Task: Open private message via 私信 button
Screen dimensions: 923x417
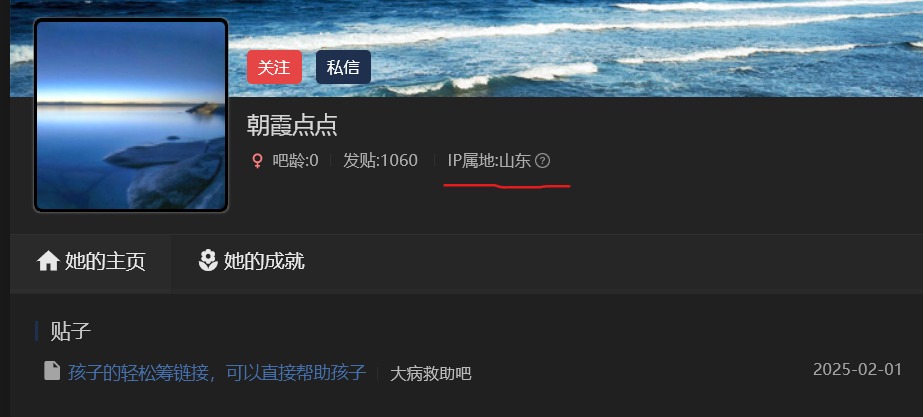Action: [343, 67]
